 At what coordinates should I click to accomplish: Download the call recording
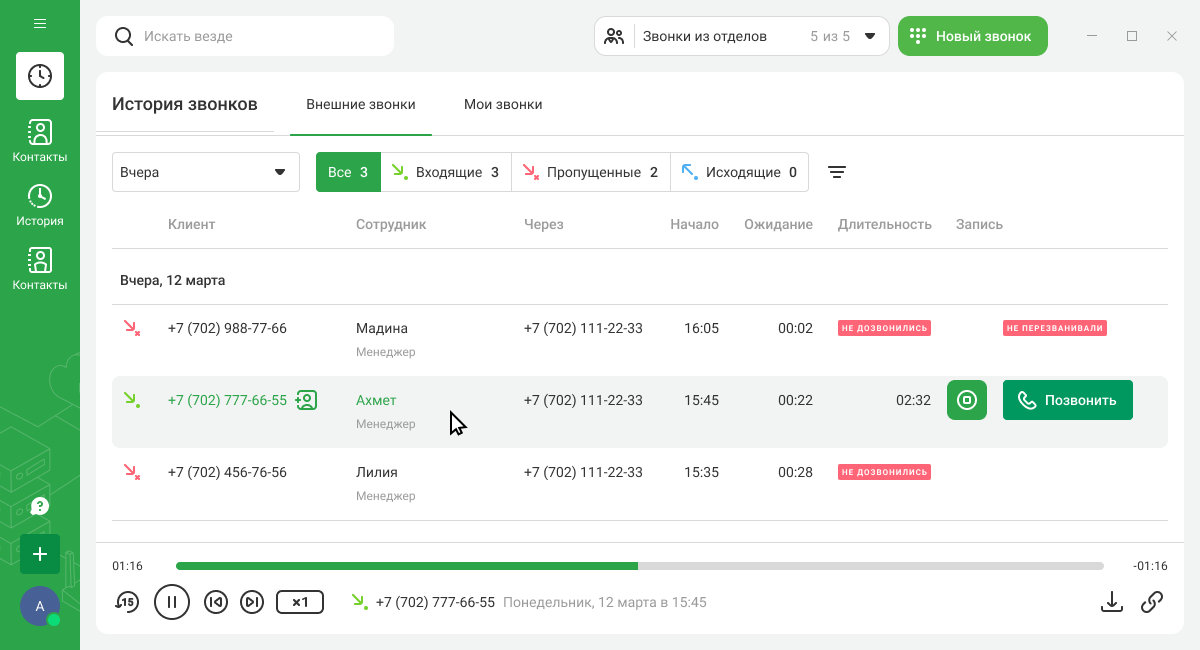coord(1111,601)
